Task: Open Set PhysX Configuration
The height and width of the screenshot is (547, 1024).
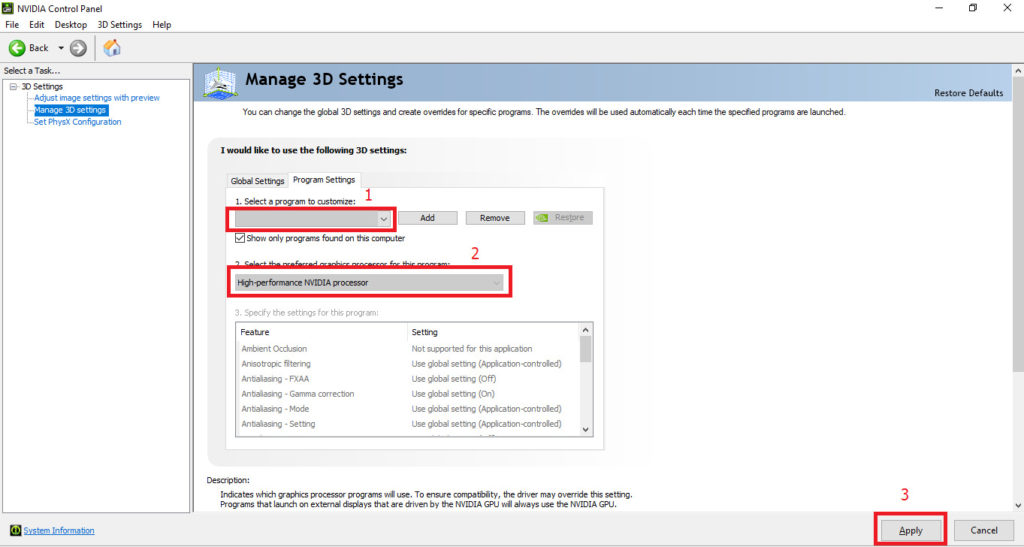Action: [78, 121]
